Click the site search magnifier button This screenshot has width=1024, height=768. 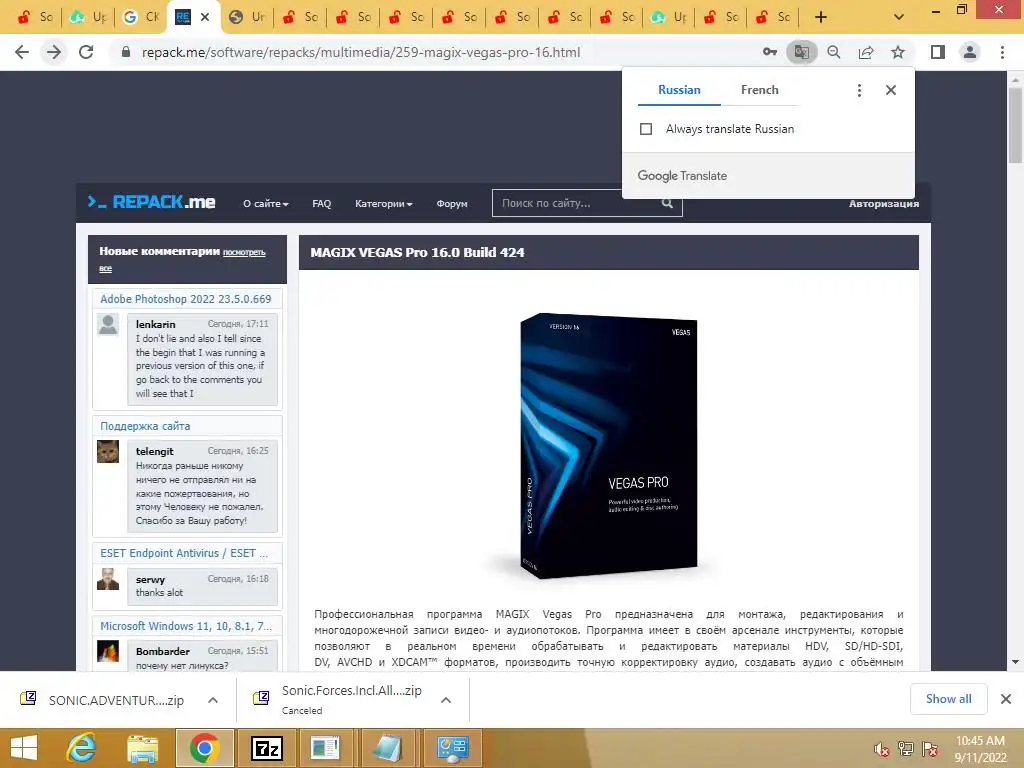667,203
